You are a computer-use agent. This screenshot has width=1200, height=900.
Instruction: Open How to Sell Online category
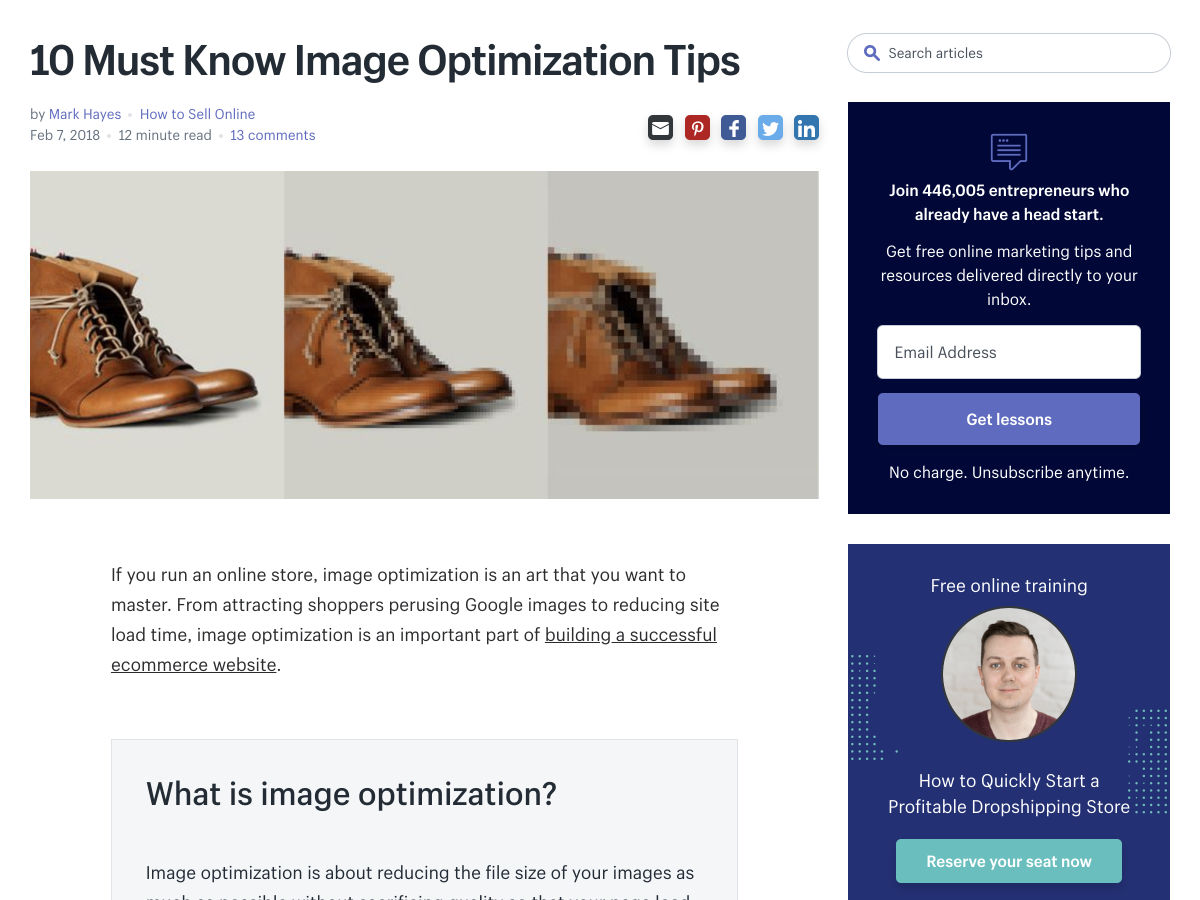[197, 114]
